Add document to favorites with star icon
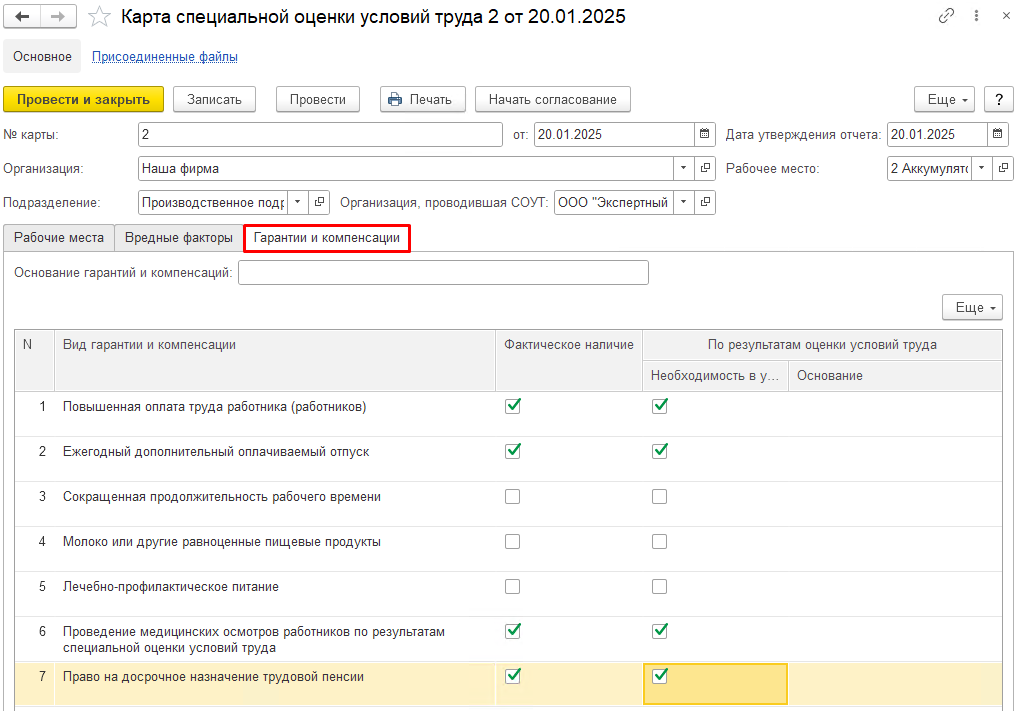This screenshot has width=1018, height=711. 99,17
